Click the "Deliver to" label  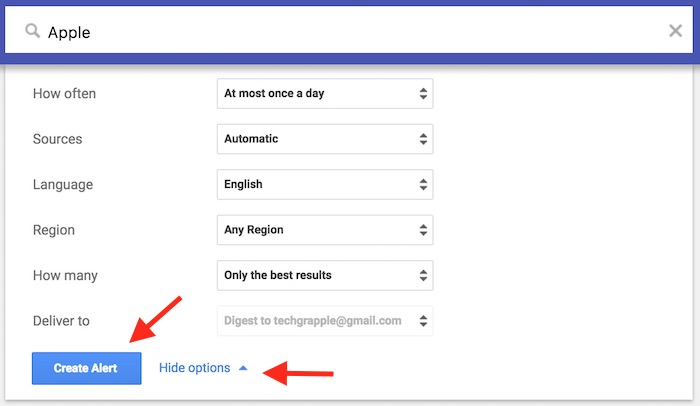click(61, 321)
